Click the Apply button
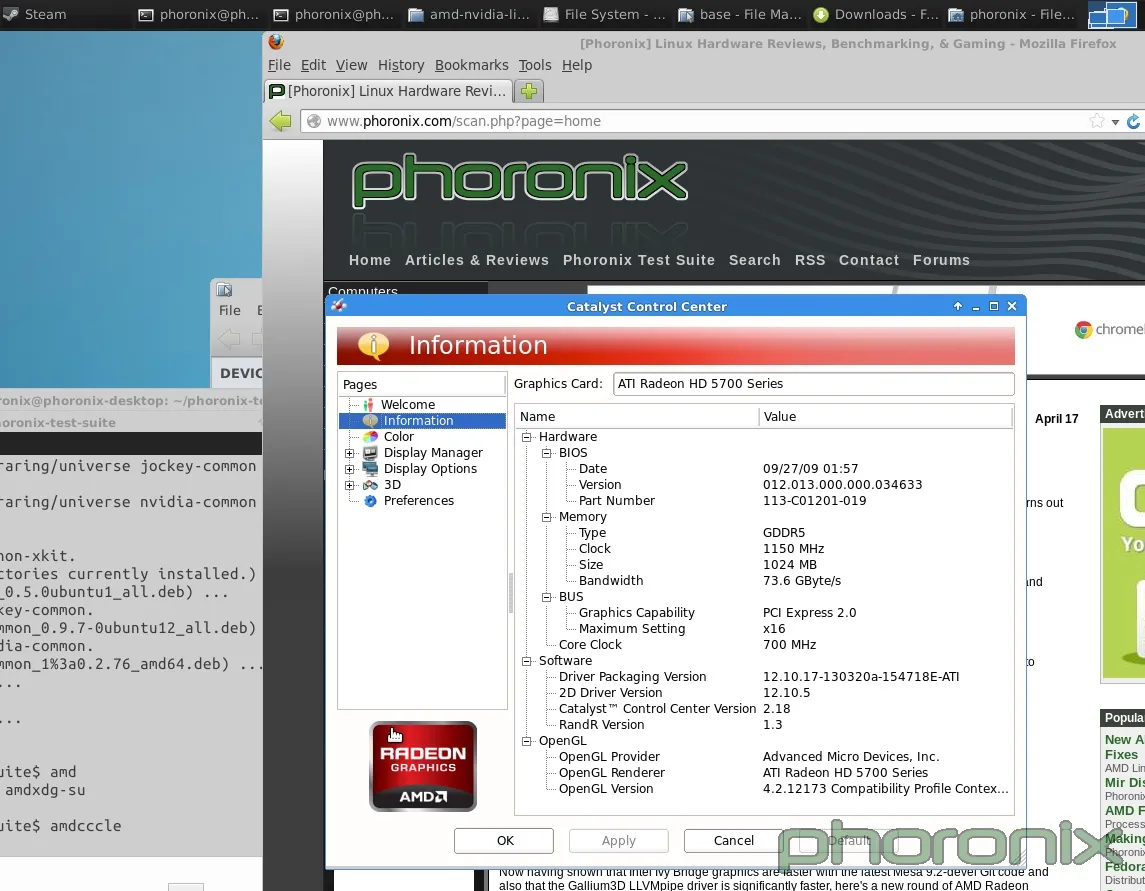 619,841
